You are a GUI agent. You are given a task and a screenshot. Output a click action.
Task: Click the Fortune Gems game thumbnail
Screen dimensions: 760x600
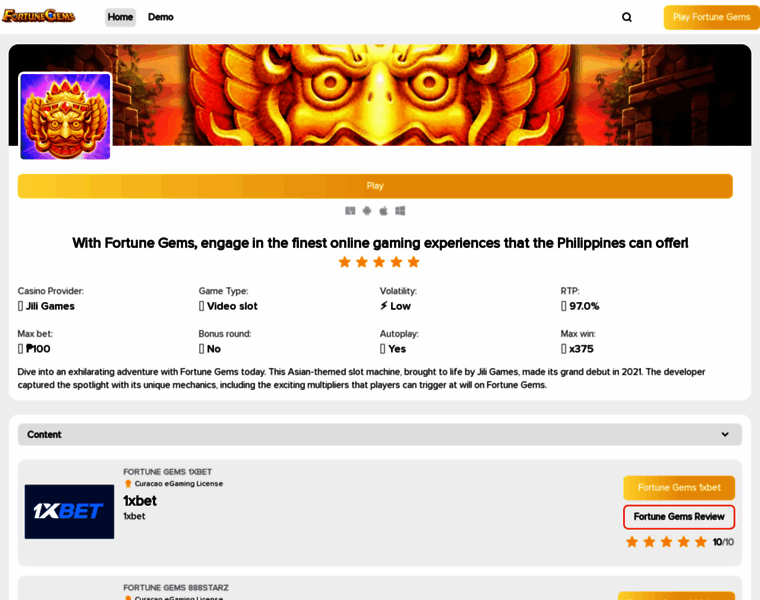65,116
